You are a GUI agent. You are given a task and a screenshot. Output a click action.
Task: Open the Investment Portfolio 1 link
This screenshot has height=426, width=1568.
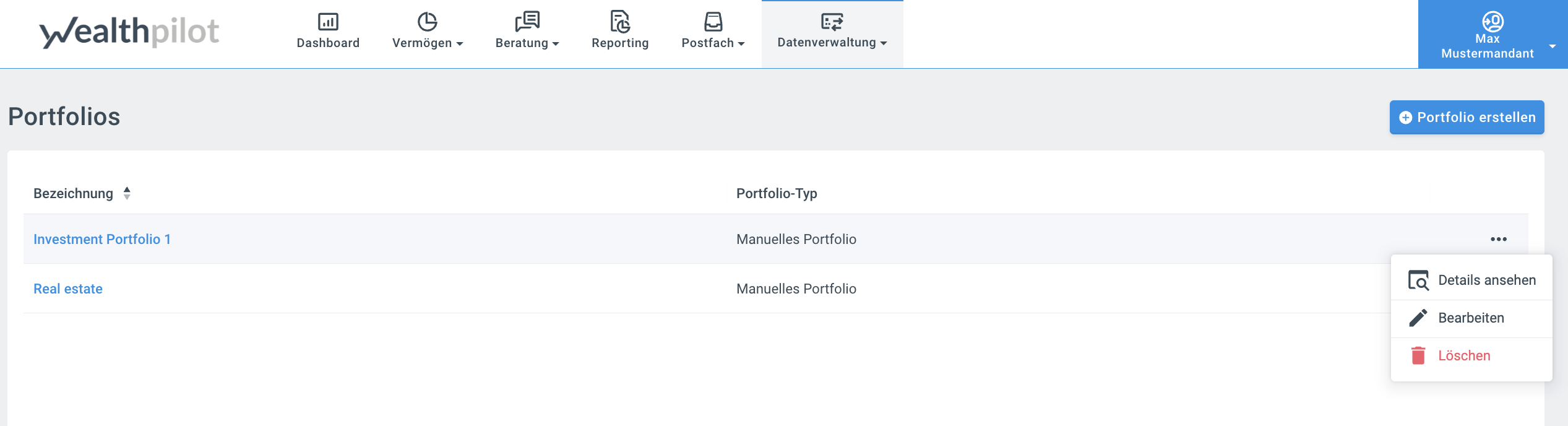click(102, 239)
